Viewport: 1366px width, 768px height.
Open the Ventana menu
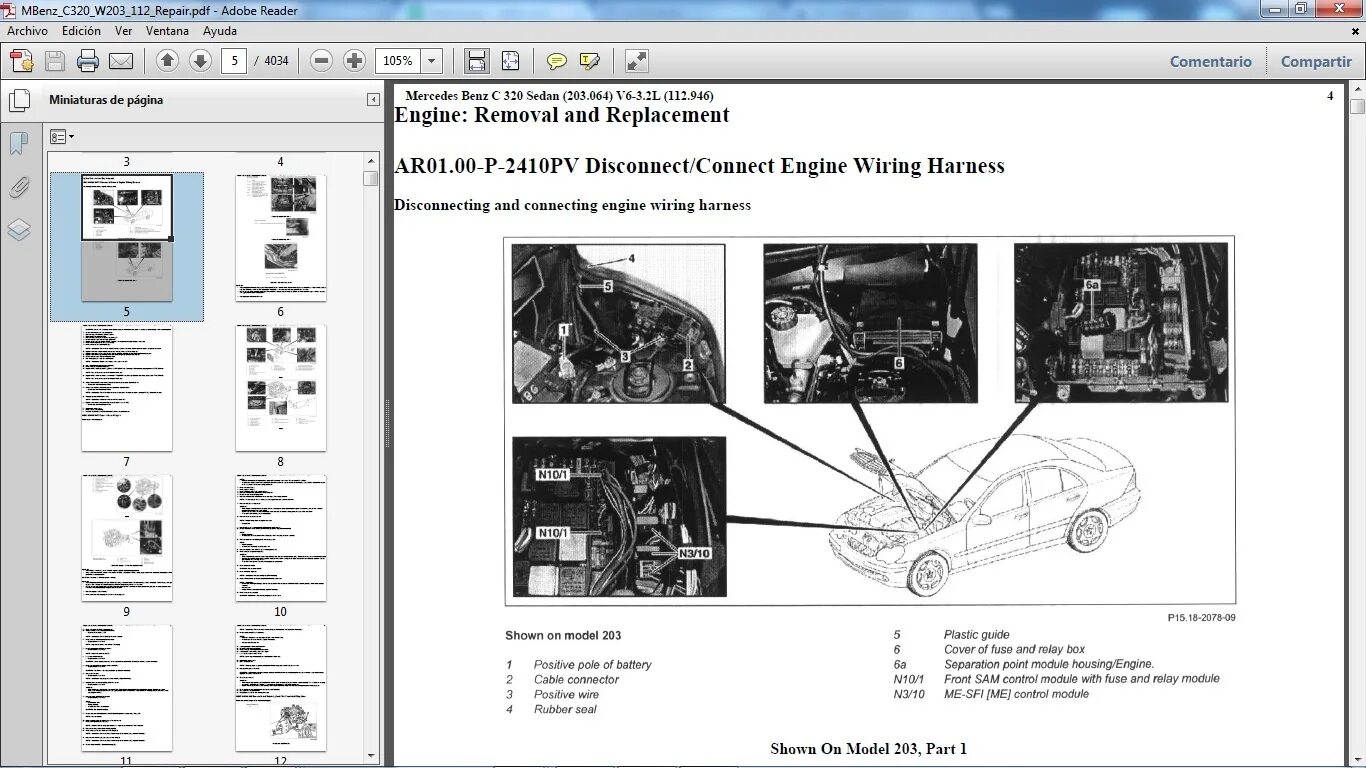coord(168,31)
